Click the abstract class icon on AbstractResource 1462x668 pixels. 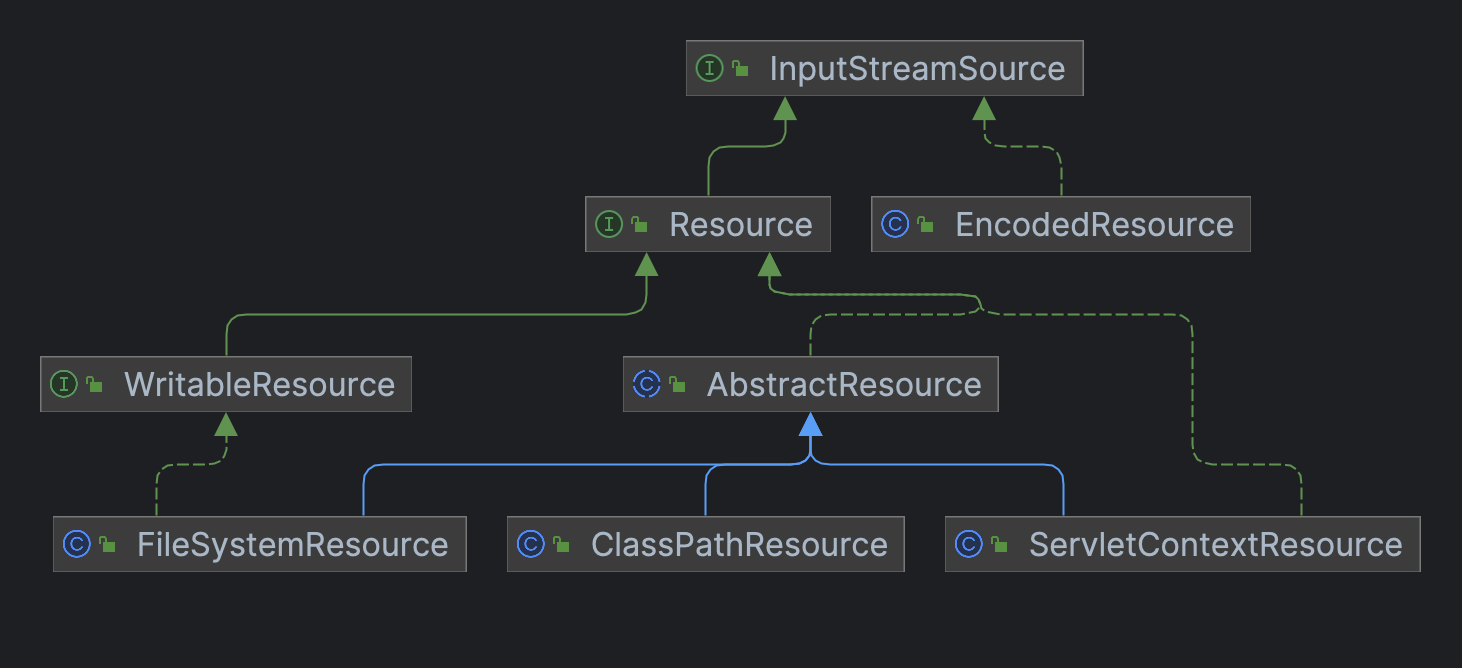pyautogui.click(x=647, y=384)
